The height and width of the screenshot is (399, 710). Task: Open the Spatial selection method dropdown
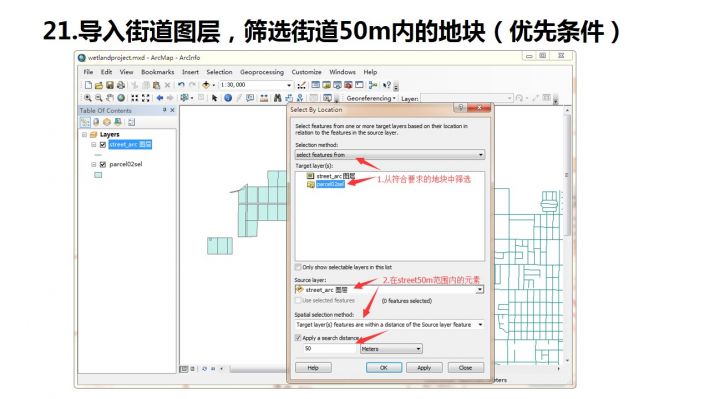(x=389, y=325)
